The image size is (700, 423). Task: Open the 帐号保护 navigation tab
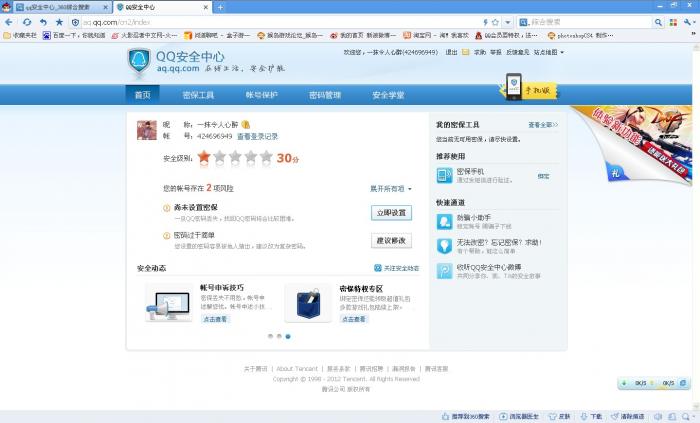tap(262, 95)
